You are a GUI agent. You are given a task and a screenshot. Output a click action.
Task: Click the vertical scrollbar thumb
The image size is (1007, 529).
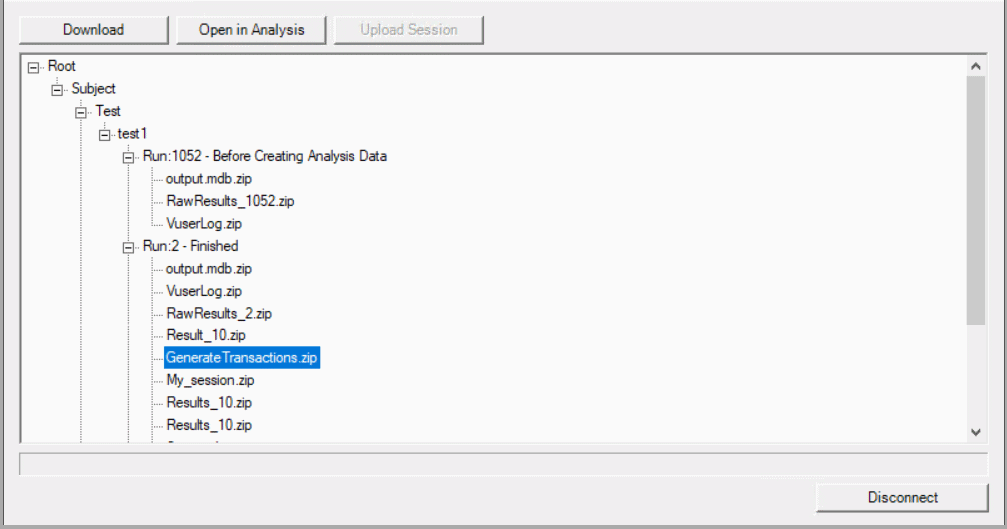[x=976, y=200]
